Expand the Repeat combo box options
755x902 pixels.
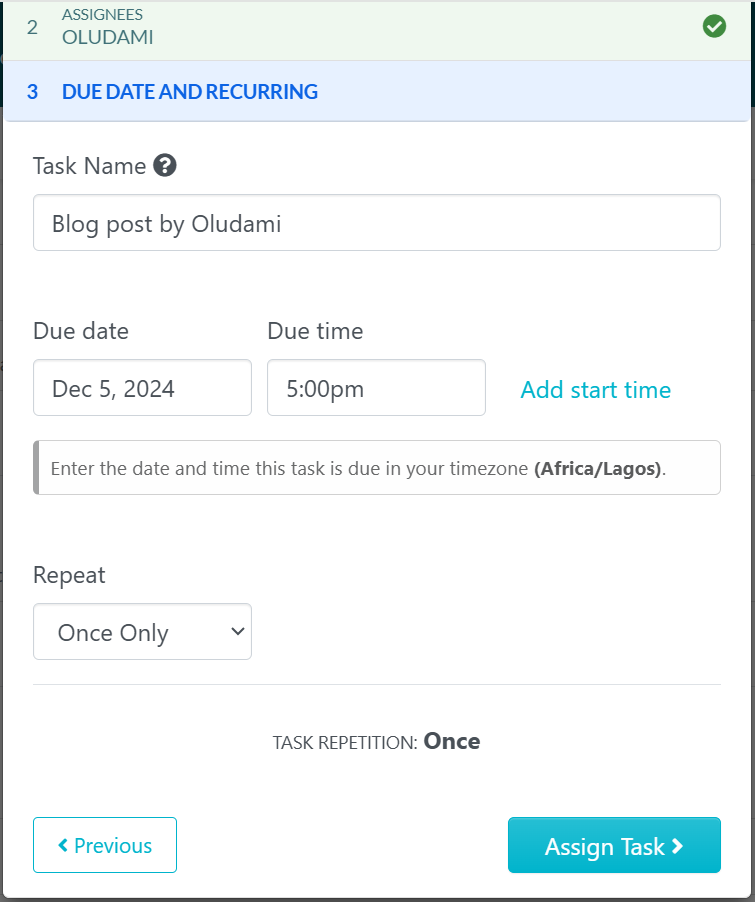pos(142,631)
